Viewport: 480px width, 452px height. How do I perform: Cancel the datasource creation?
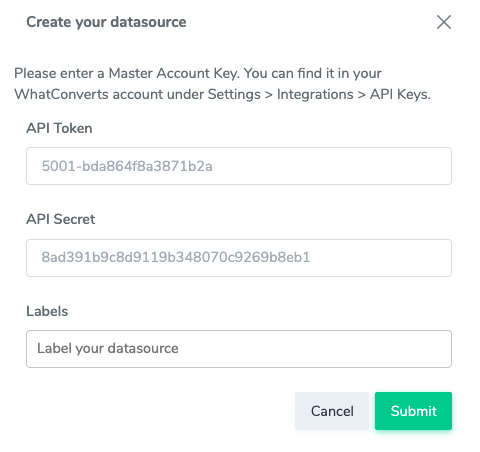tap(332, 411)
